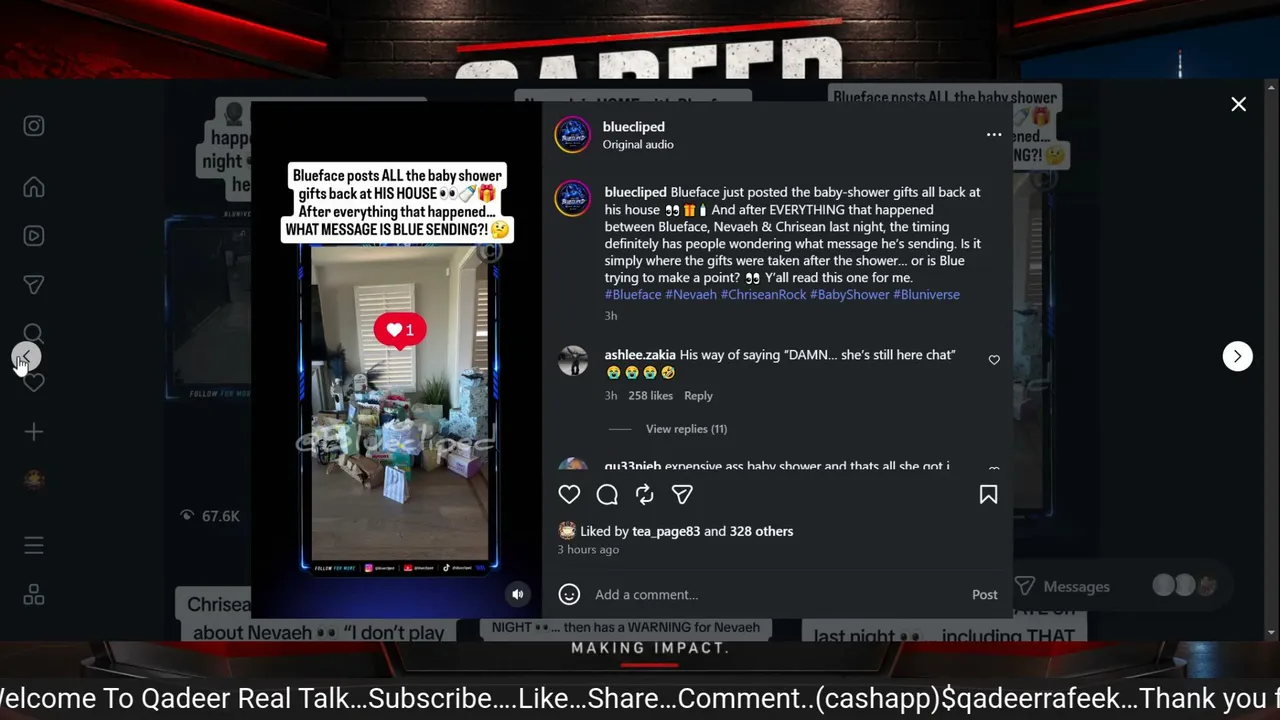Screen dimensions: 1280x720
Task: Go to the next post arrow
Action: 1237,356
